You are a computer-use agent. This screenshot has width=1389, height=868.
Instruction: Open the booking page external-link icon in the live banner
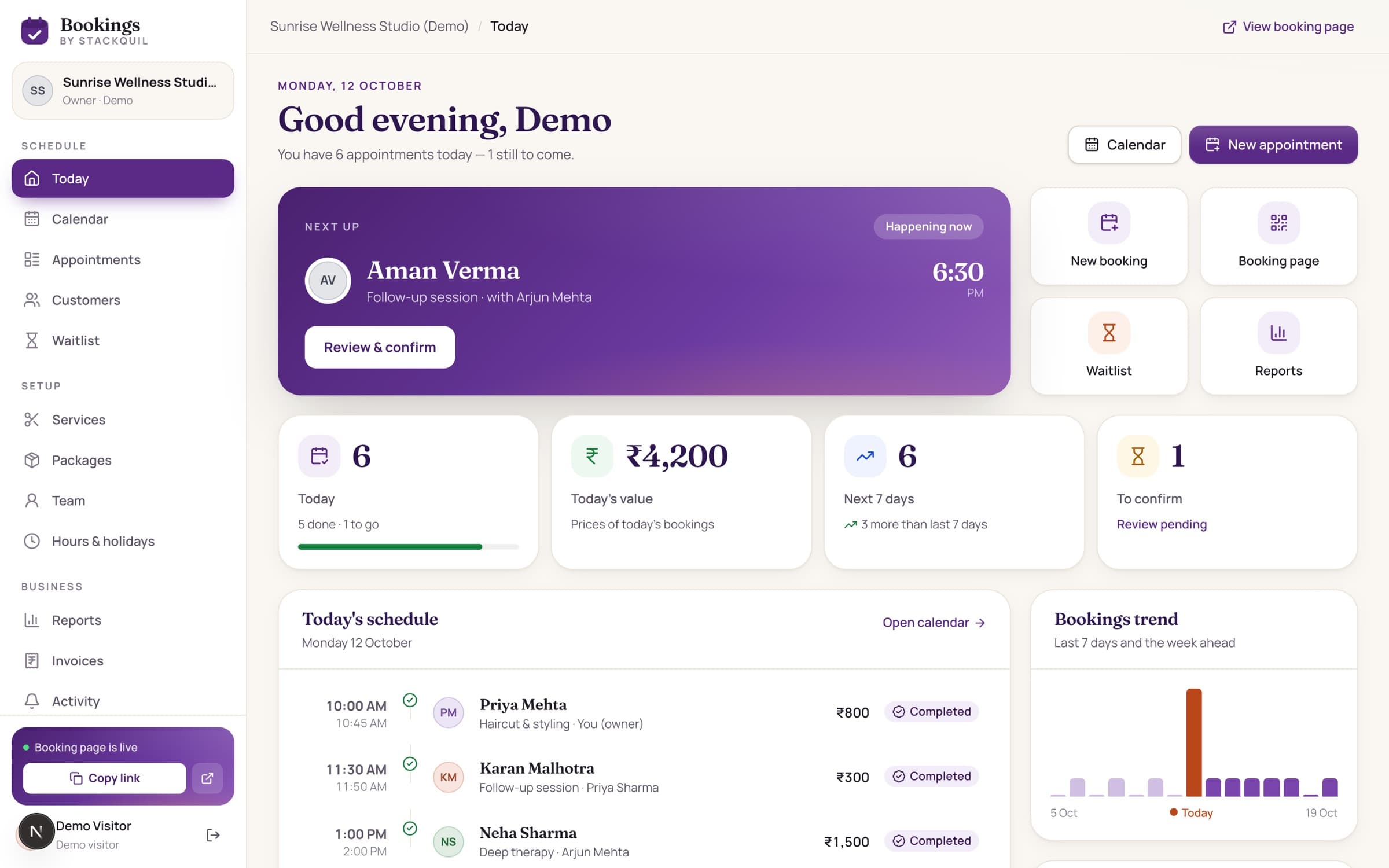point(207,778)
